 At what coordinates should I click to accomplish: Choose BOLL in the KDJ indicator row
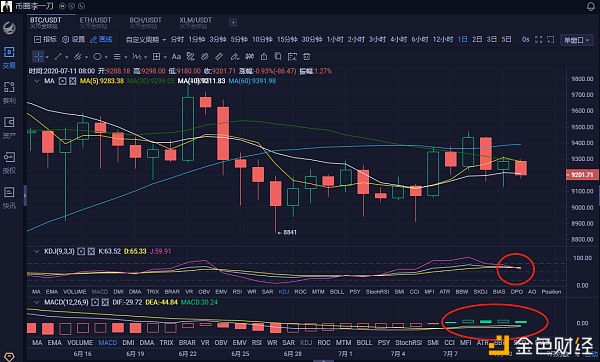[x=337, y=292]
